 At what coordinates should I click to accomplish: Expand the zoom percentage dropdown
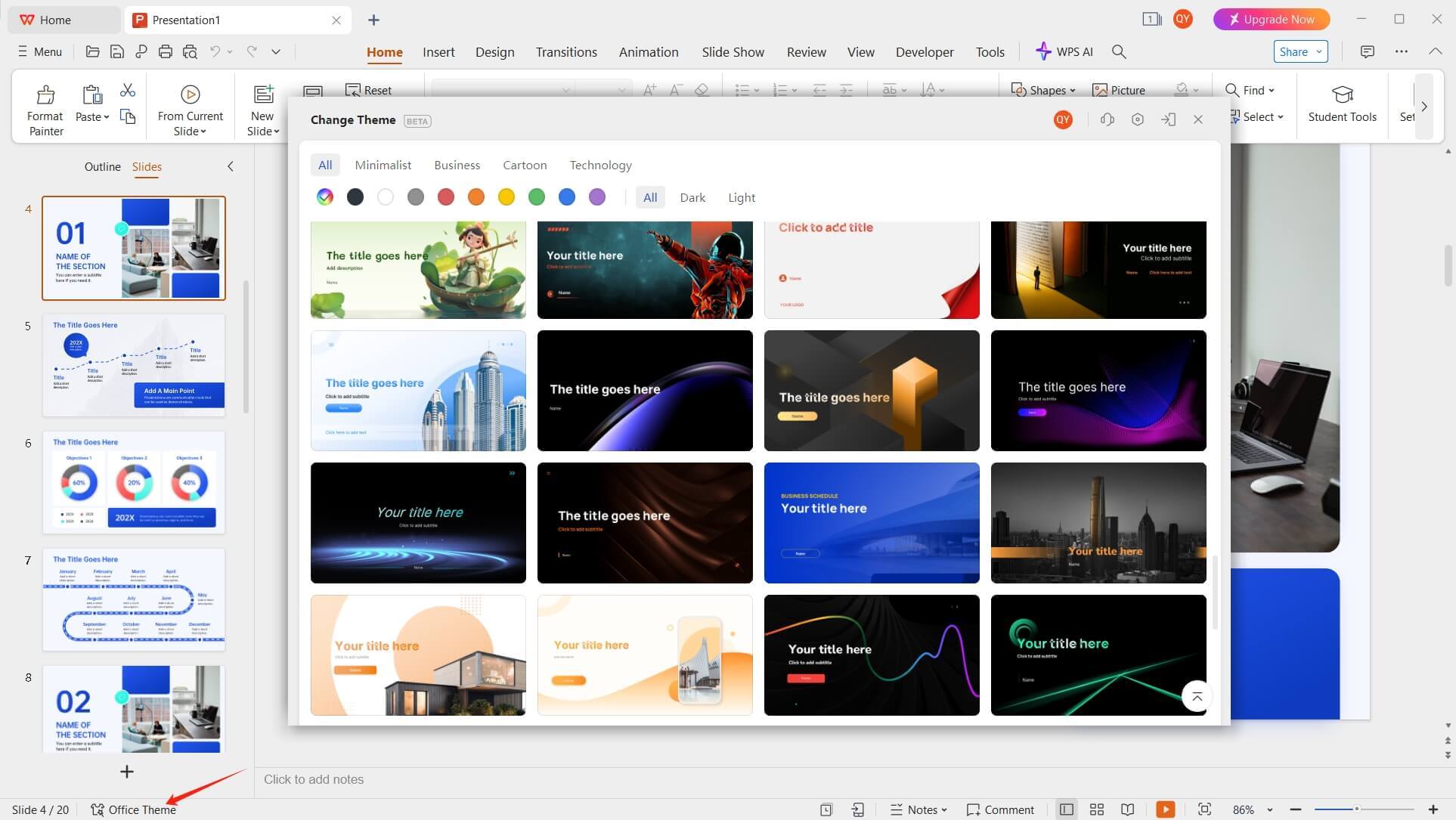coord(1270,810)
